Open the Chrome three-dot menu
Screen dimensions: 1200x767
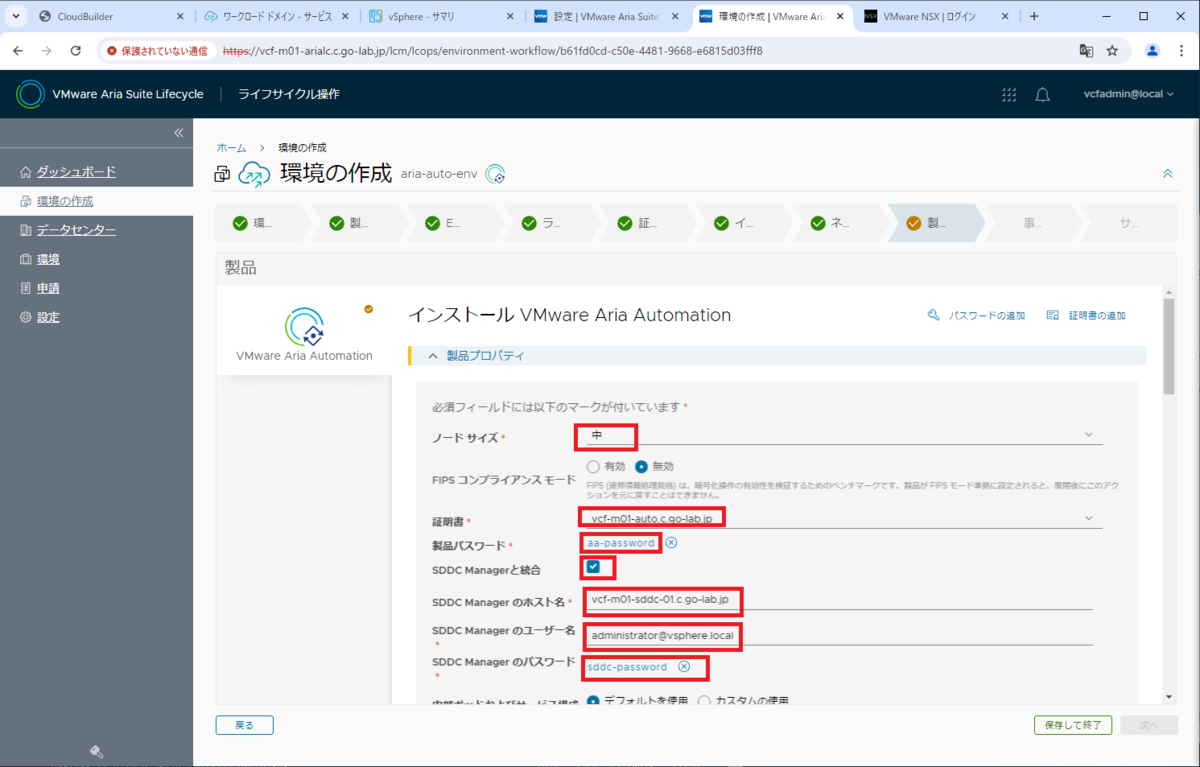click(x=1180, y=50)
